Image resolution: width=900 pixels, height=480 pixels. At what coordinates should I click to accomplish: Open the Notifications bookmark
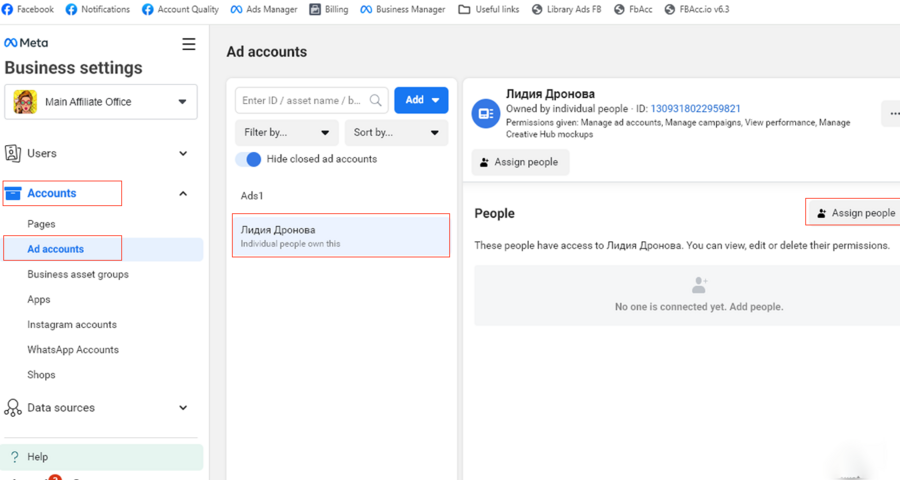(98, 9)
